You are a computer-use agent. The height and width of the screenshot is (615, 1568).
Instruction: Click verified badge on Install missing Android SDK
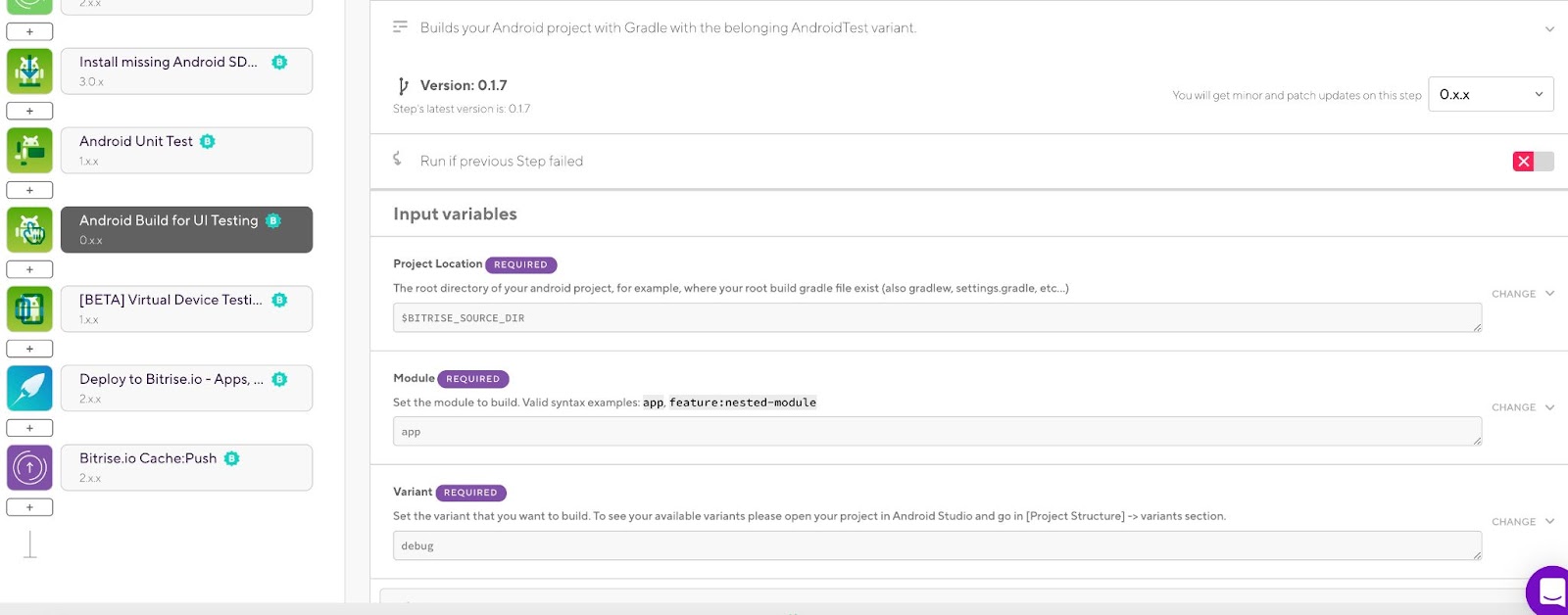click(279, 62)
